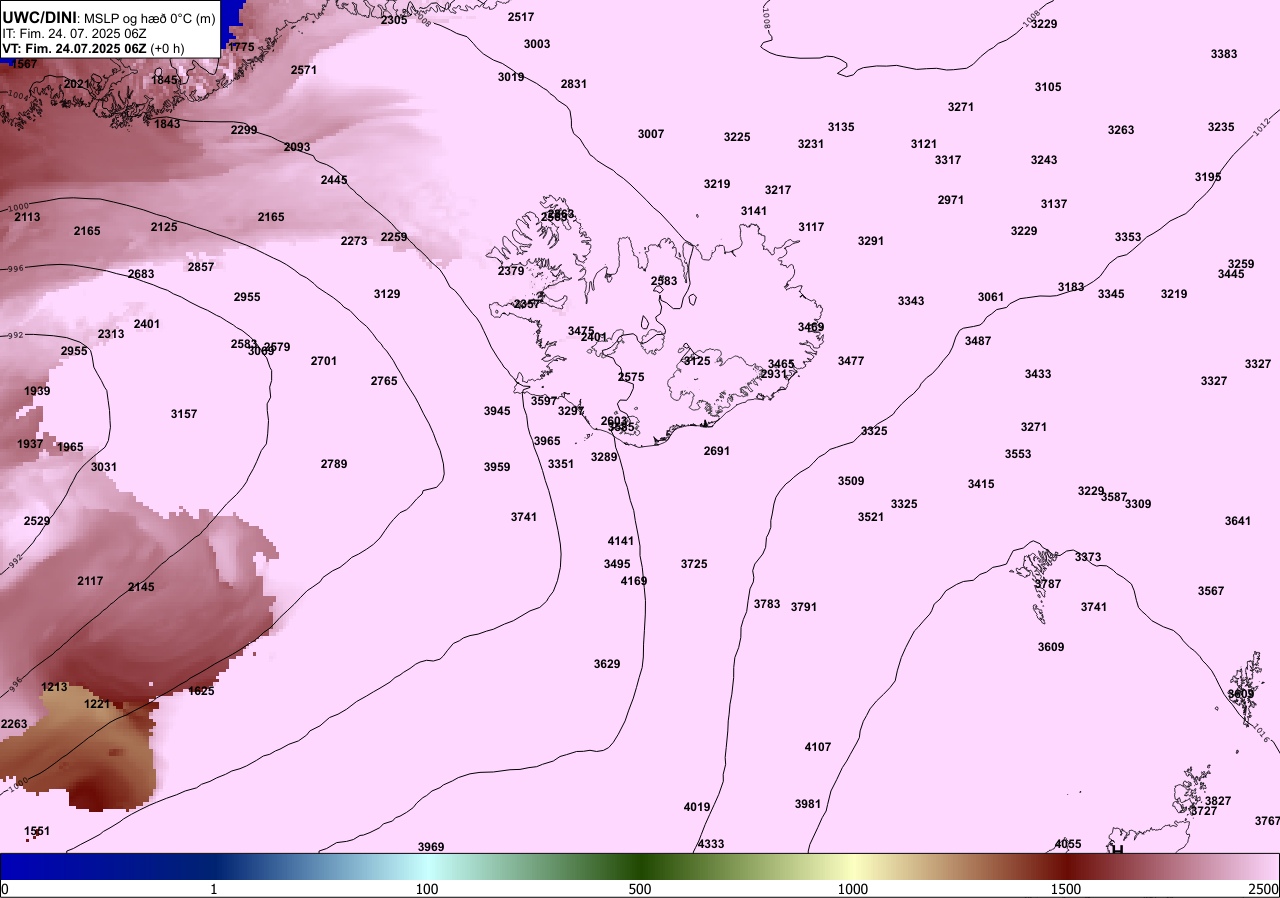Screen dimensions: 1280x898
Task: Click the height value 4019
Action: click(697, 807)
